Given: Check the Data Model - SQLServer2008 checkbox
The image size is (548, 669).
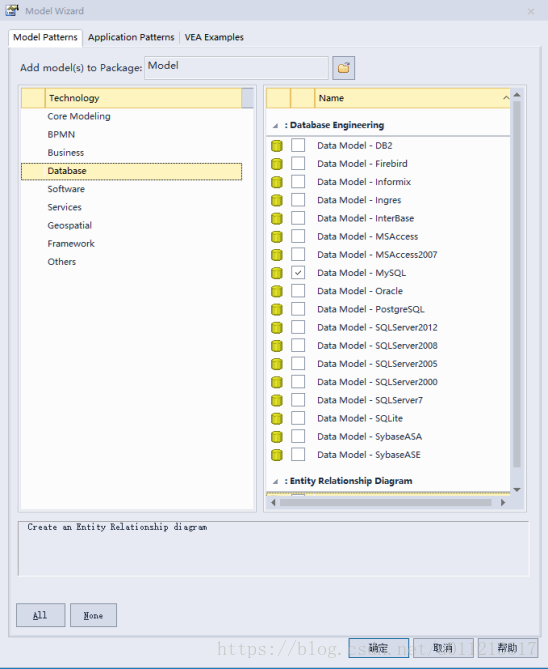Looking at the screenshot, I should point(298,345).
